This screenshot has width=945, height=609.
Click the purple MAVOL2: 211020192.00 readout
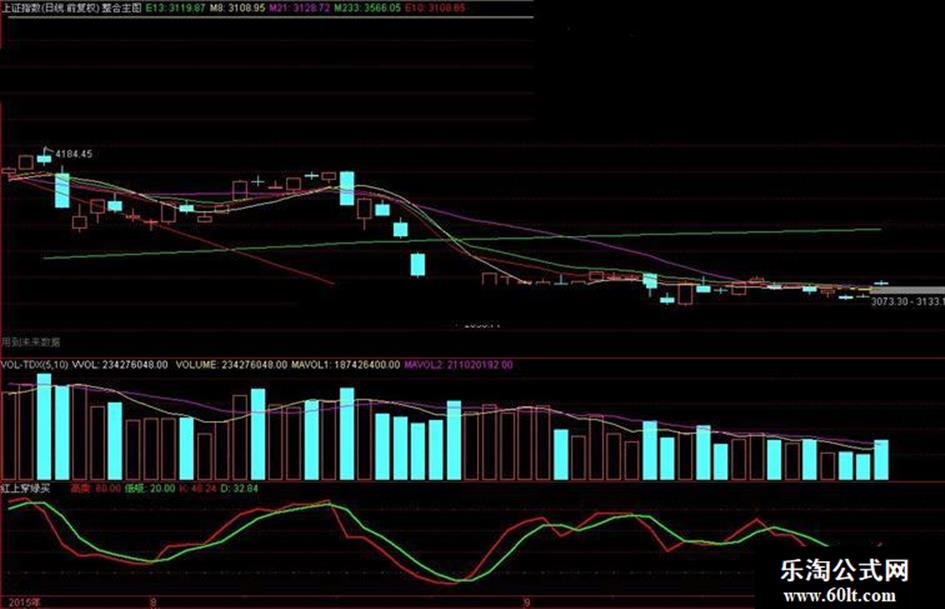click(459, 364)
